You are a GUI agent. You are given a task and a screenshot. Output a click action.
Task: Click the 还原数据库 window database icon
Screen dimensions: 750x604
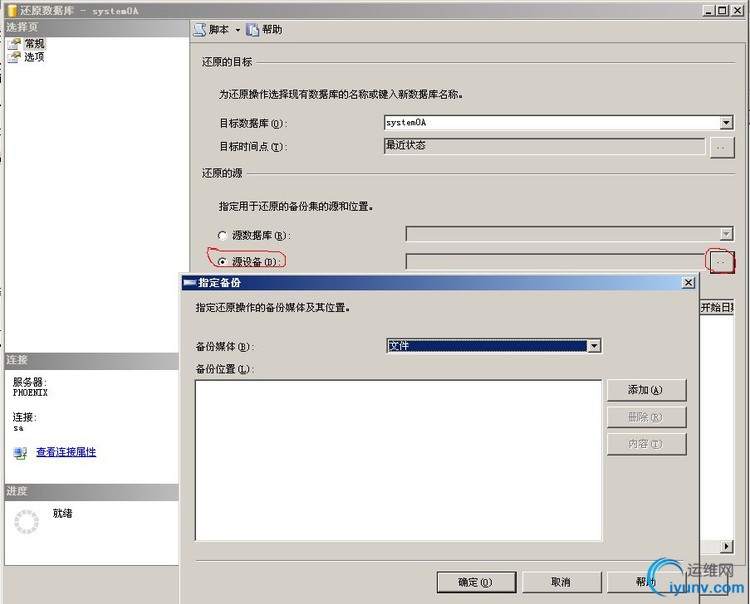coord(13,11)
